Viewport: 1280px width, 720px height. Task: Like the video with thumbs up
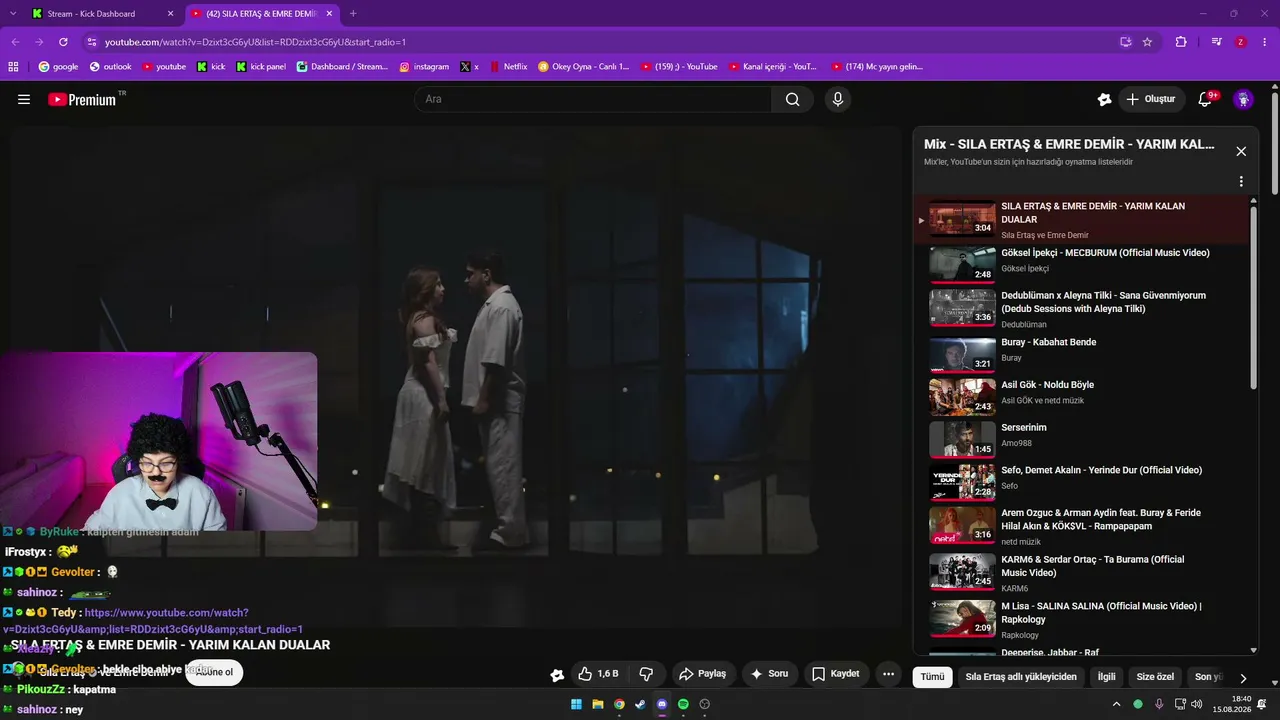coord(598,674)
